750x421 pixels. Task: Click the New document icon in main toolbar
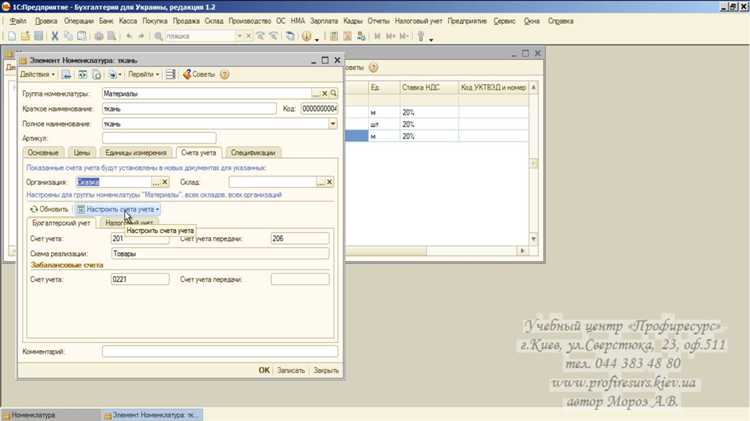(12, 36)
